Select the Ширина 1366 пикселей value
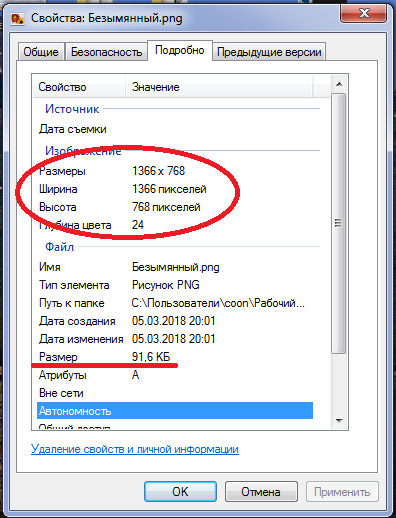396x518 pixels. tap(169, 189)
